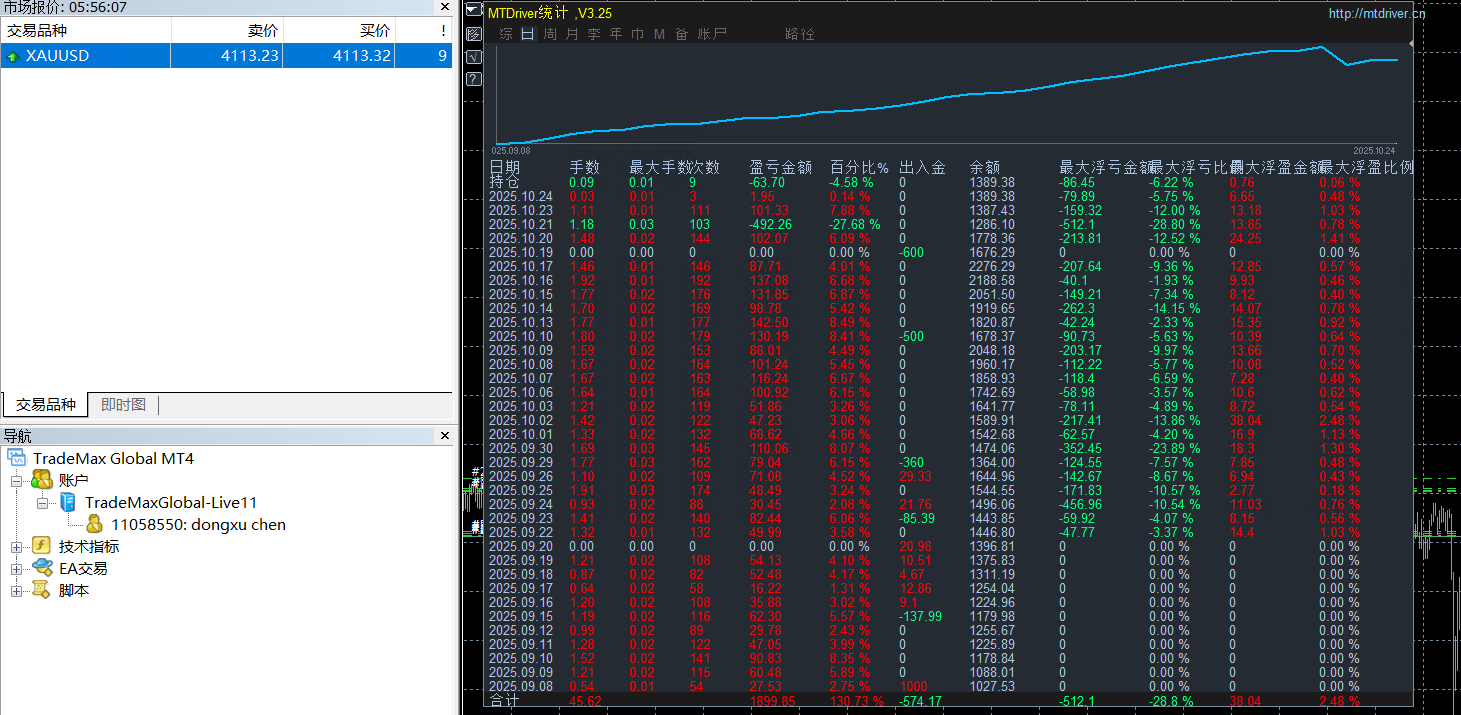Expand the EA交易 tree node

pyautogui.click(x=16, y=569)
